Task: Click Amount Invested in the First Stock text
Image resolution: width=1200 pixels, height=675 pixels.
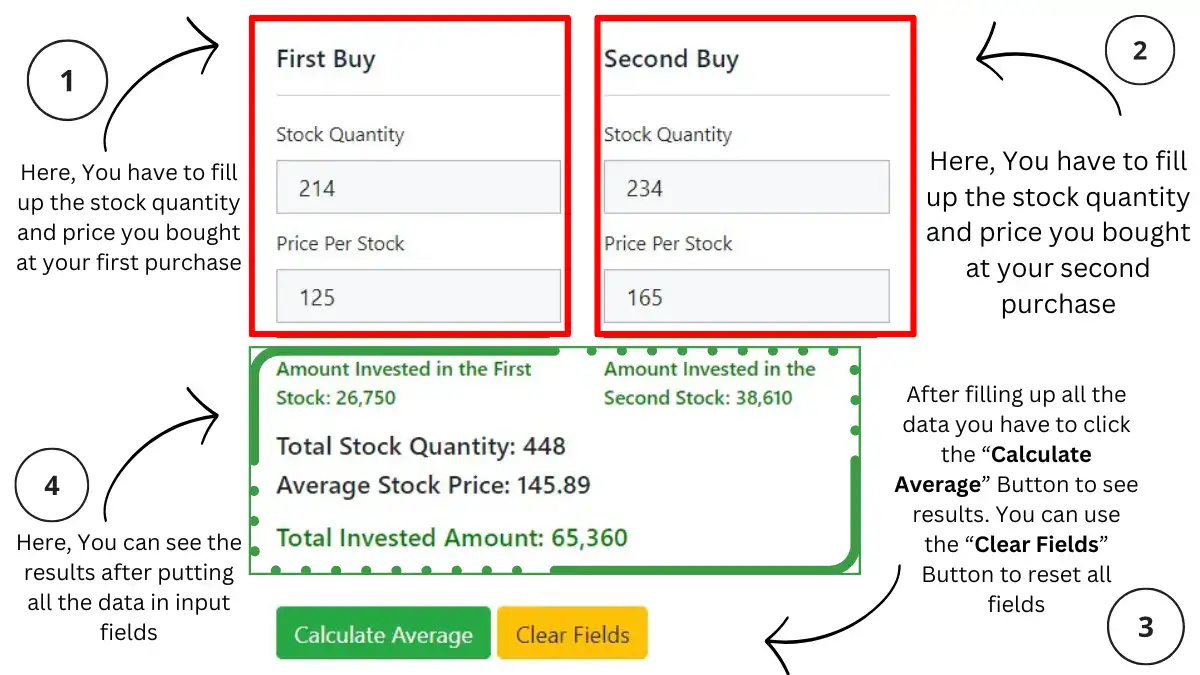Action: point(404,383)
